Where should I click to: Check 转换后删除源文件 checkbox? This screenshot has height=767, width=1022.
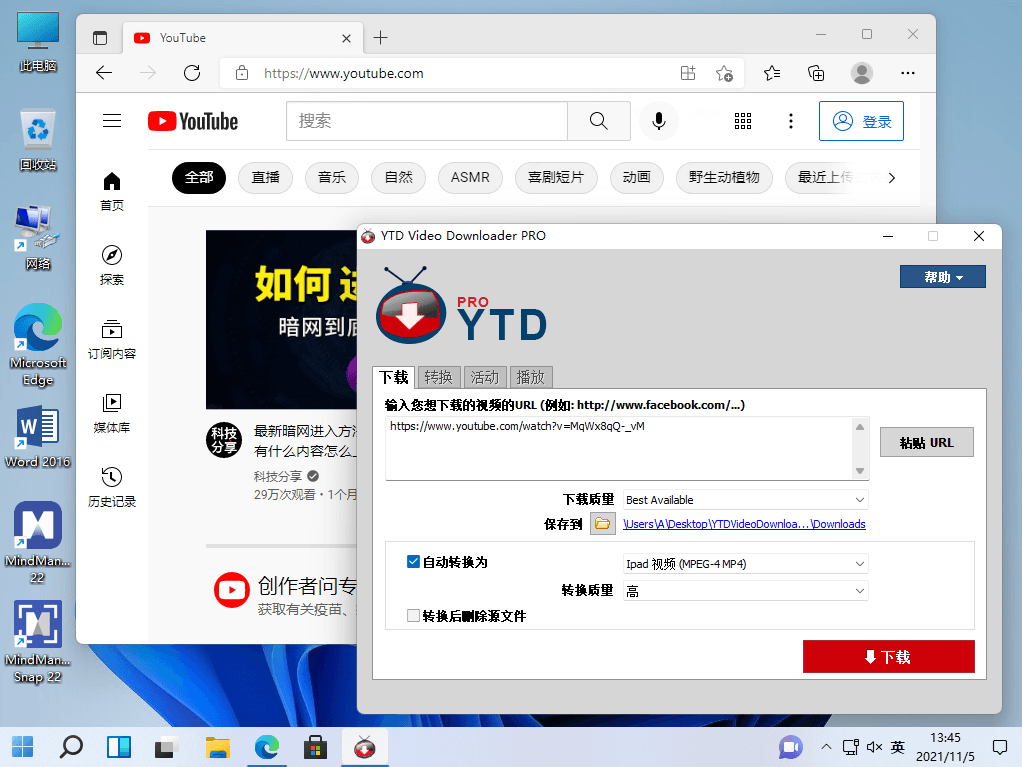(x=413, y=616)
